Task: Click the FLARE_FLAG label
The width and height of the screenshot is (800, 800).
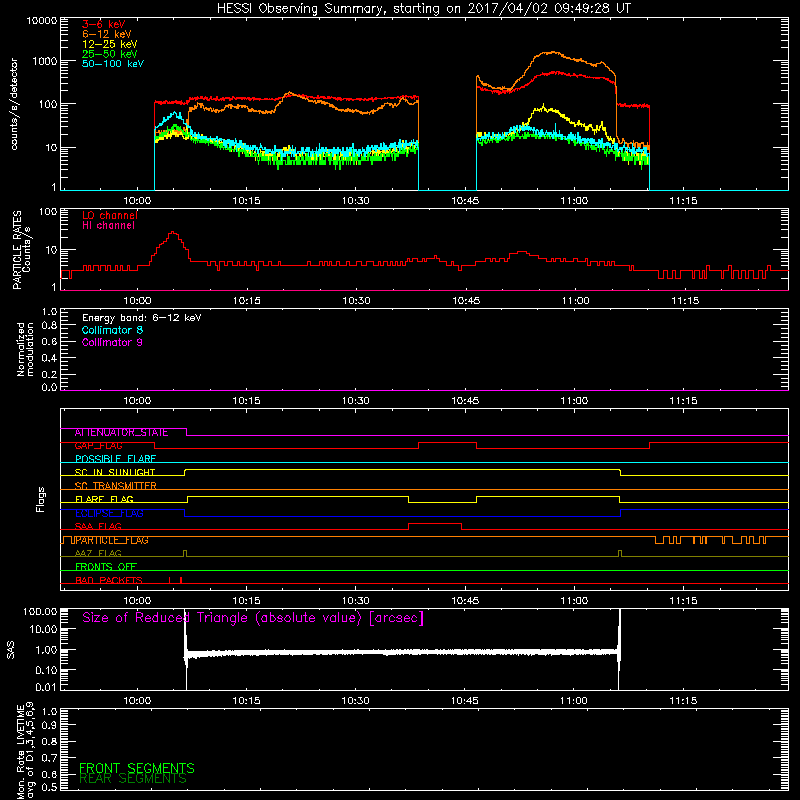Action: (x=104, y=499)
